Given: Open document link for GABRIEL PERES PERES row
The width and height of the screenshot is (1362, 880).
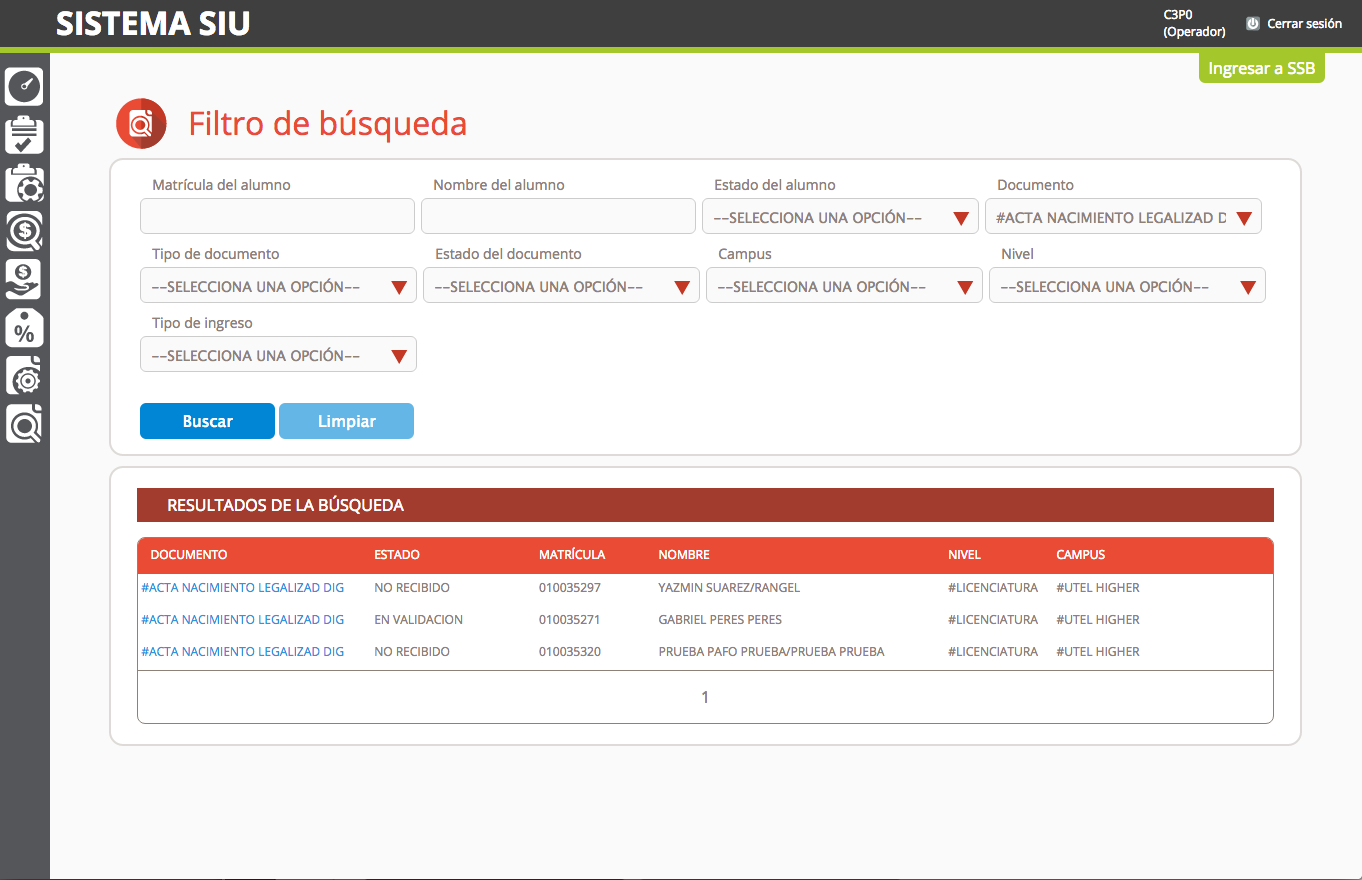Looking at the screenshot, I should pos(243,619).
